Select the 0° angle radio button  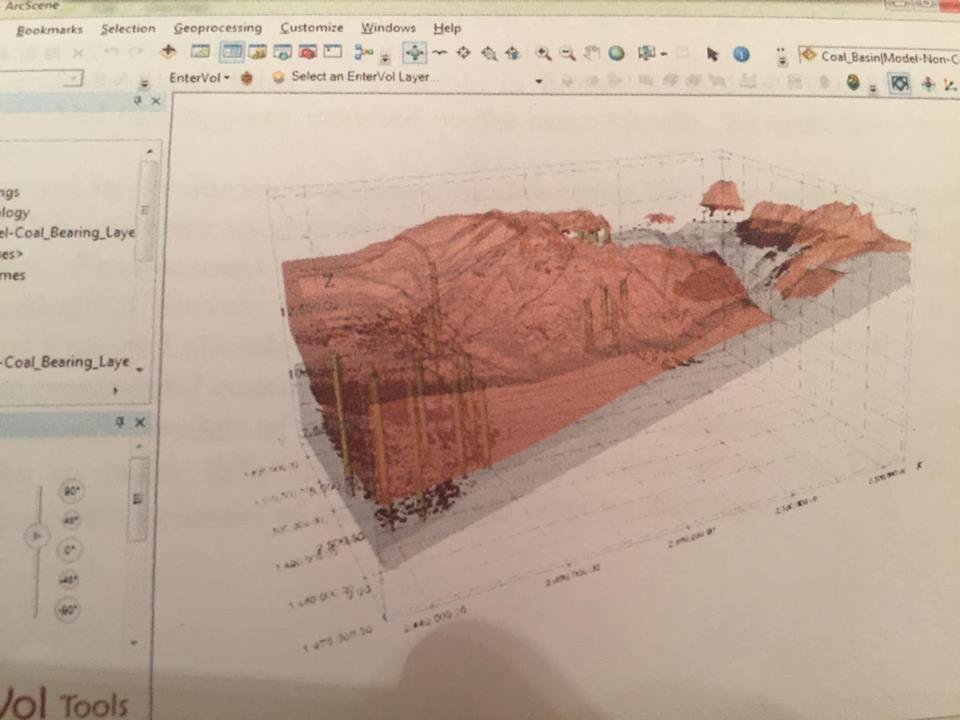pyautogui.click(x=70, y=550)
